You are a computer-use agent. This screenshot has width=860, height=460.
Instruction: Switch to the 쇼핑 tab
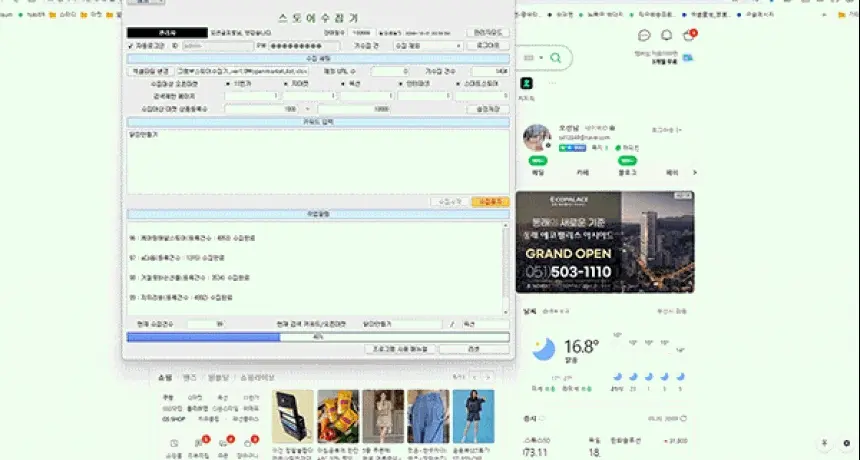pos(165,378)
